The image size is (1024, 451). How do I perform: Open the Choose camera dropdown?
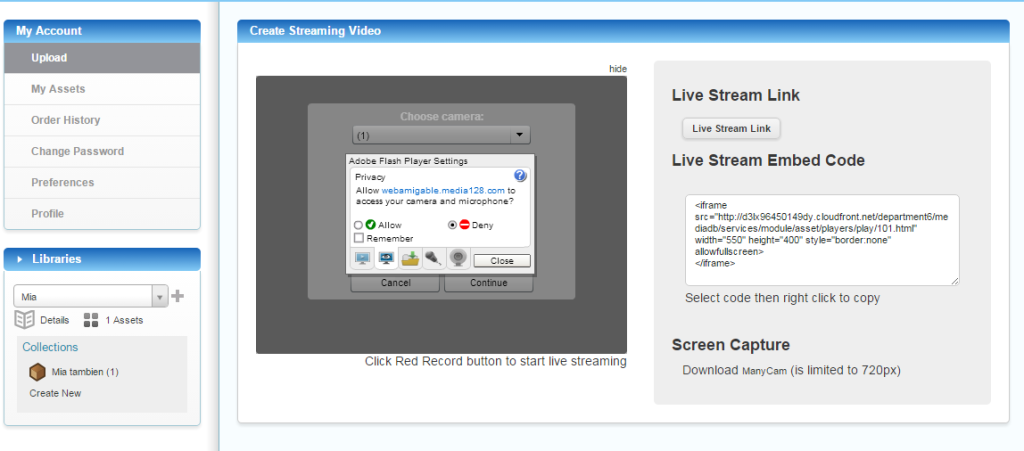pos(441,135)
